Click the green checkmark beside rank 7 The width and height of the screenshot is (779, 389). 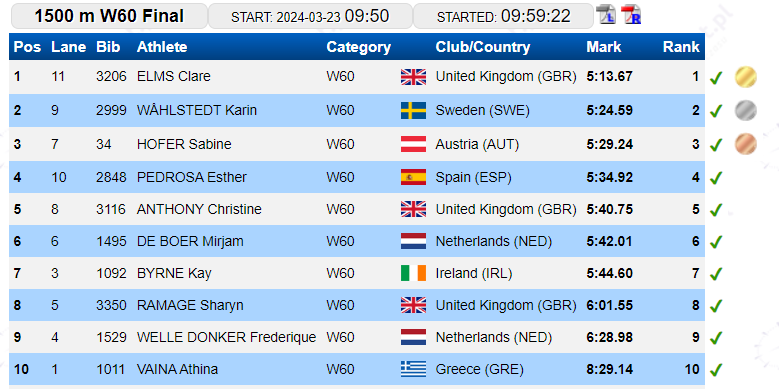click(x=715, y=274)
